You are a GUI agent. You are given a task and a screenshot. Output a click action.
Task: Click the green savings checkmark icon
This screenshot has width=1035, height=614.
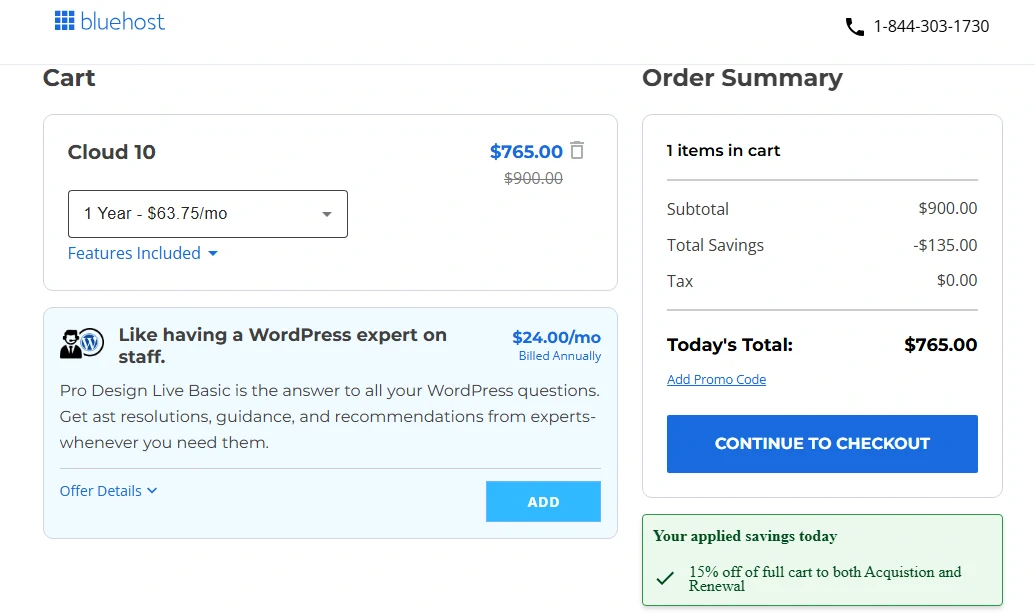(x=665, y=578)
